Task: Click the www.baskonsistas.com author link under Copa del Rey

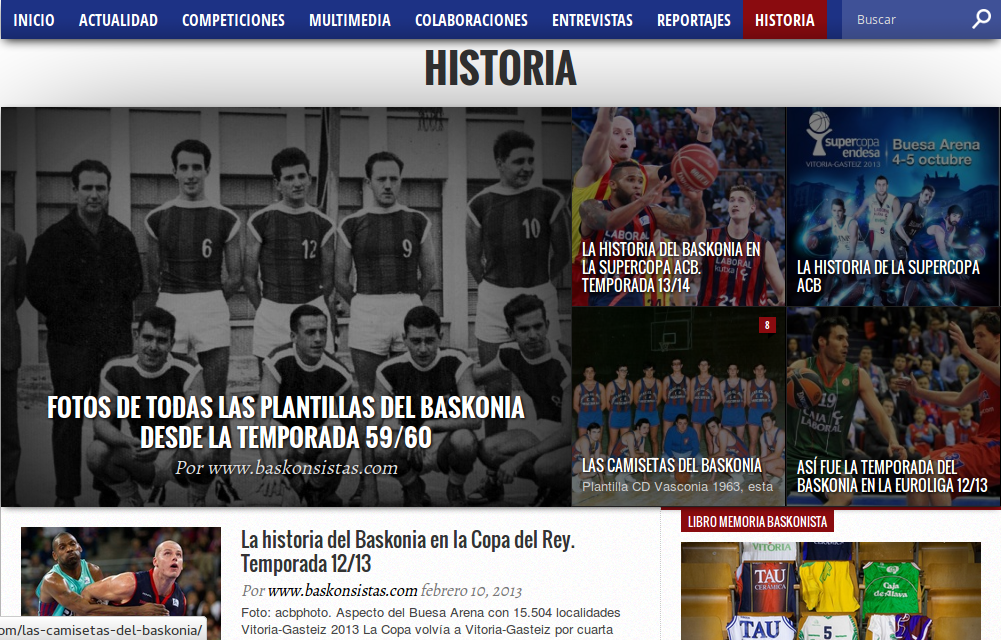Action: click(x=342, y=590)
